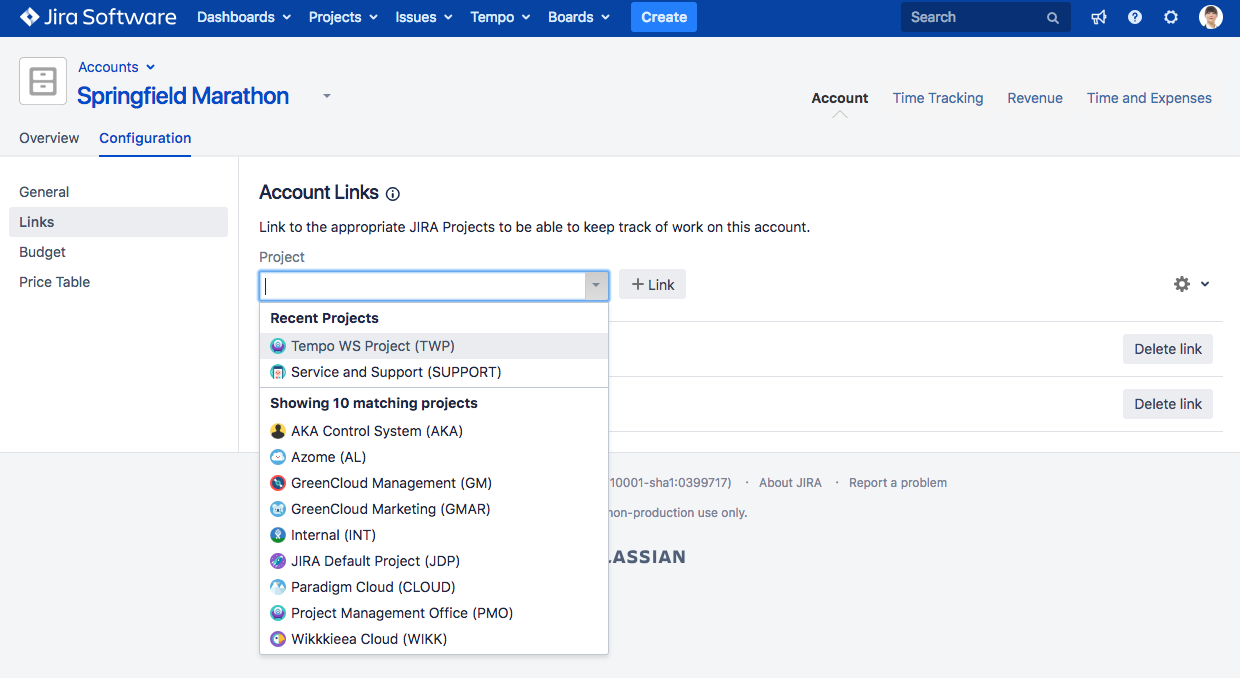Click the user profile avatar
This screenshot has height=678, width=1240.
click(1210, 17)
